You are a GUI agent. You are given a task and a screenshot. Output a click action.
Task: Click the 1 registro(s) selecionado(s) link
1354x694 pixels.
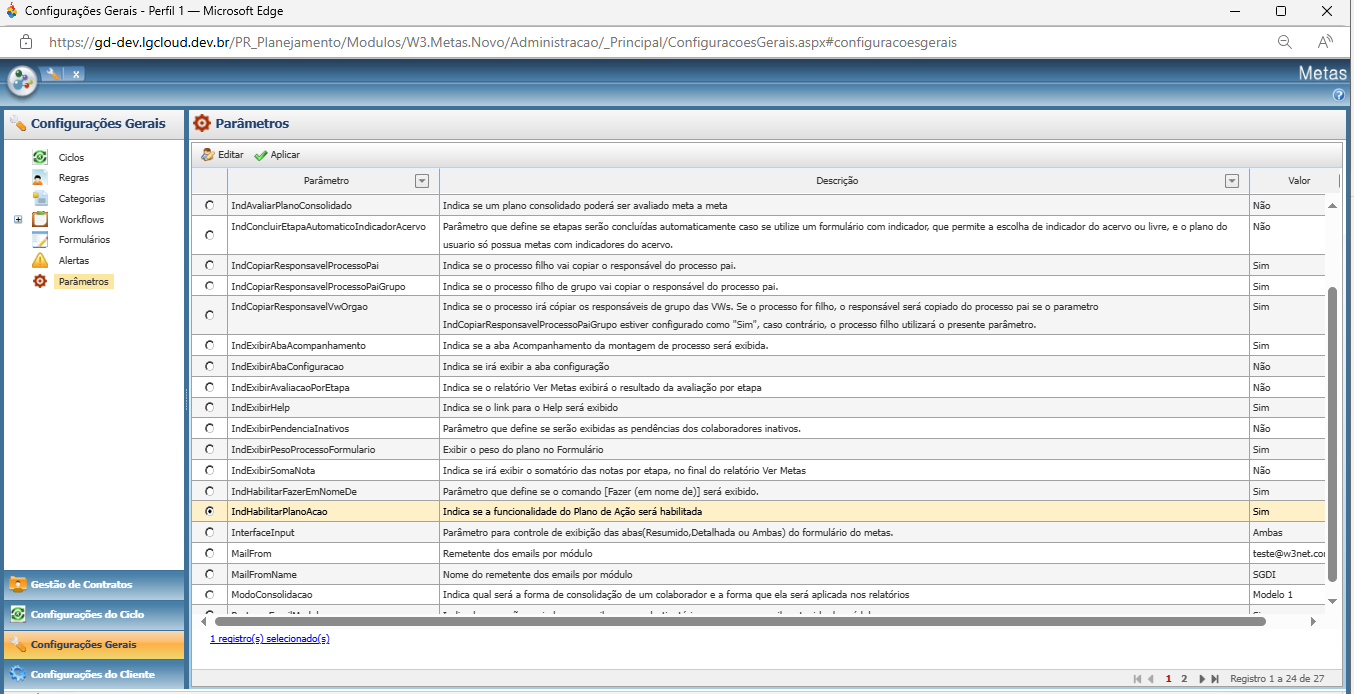(x=270, y=638)
